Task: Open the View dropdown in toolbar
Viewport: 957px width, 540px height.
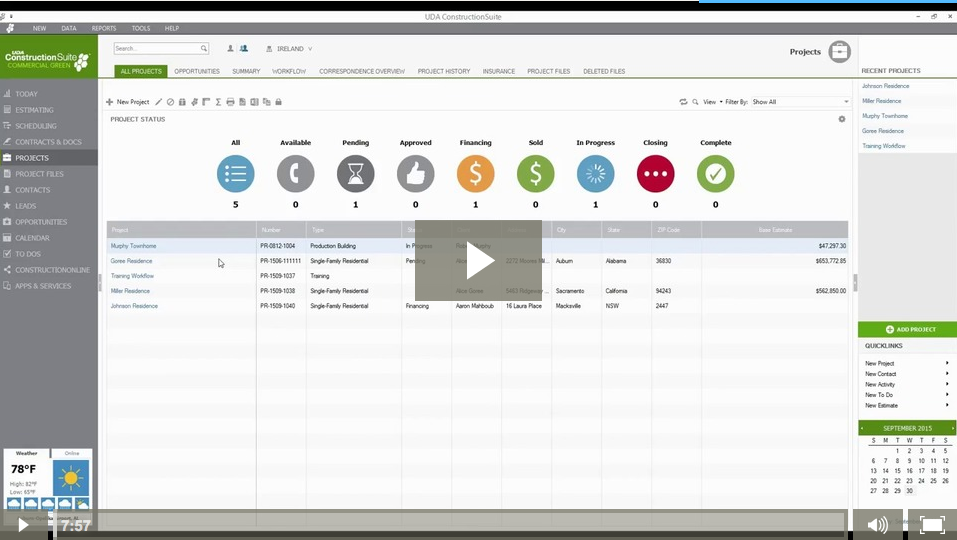Action: pos(712,102)
